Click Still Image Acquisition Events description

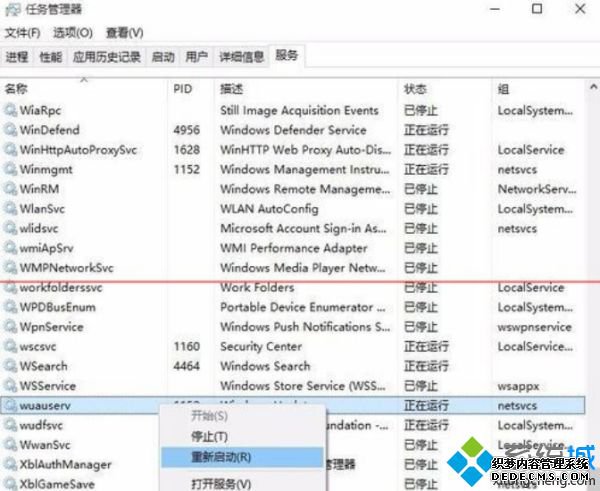click(299, 111)
